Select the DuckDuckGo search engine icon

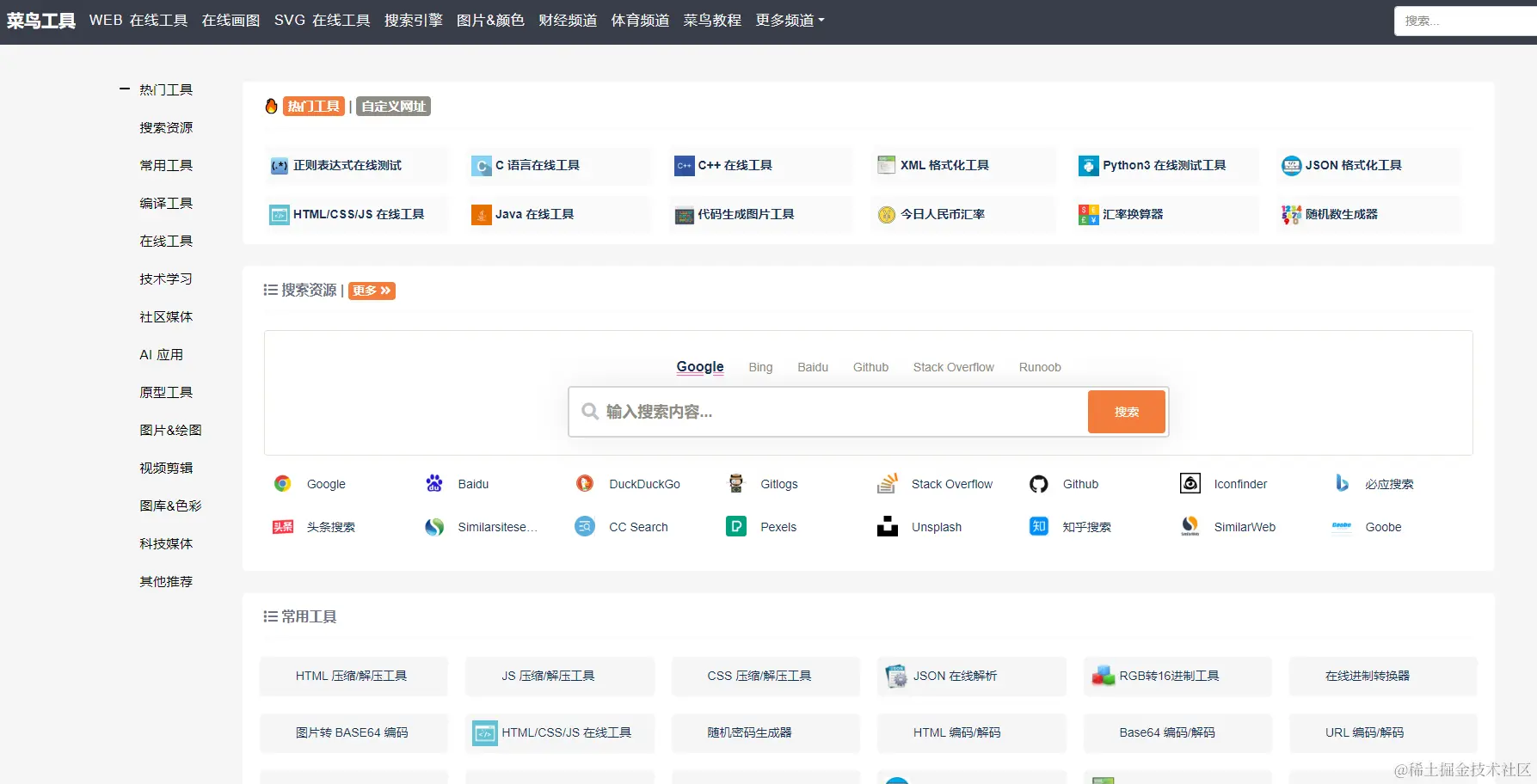[x=585, y=483]
